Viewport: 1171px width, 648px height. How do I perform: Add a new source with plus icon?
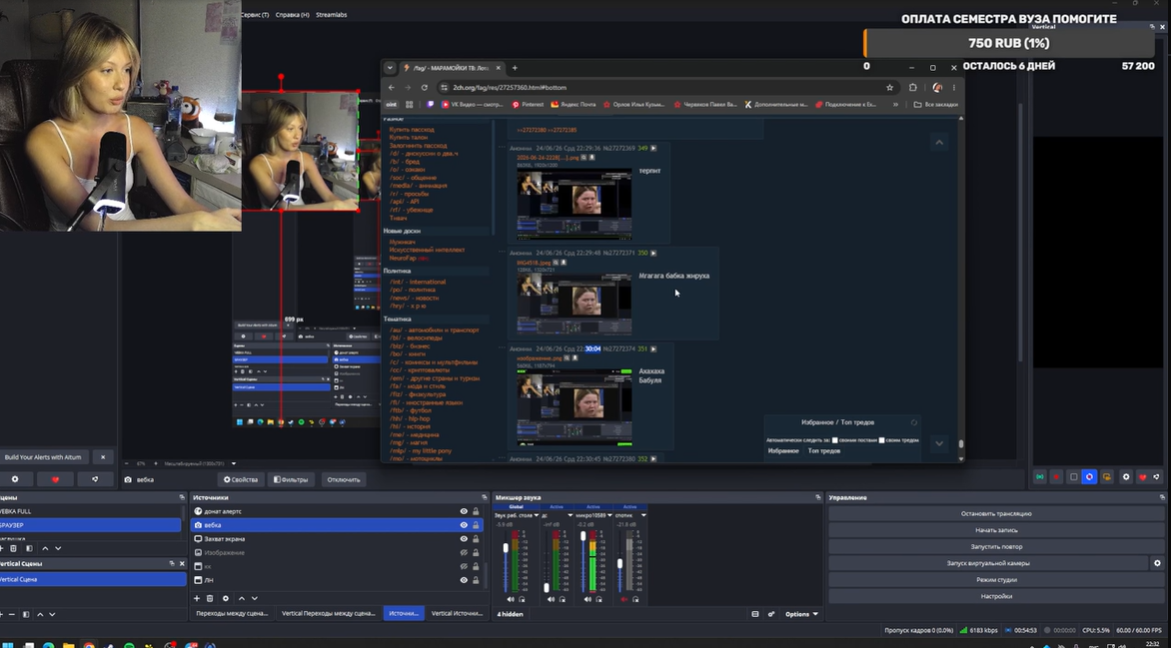coord(196,598)
